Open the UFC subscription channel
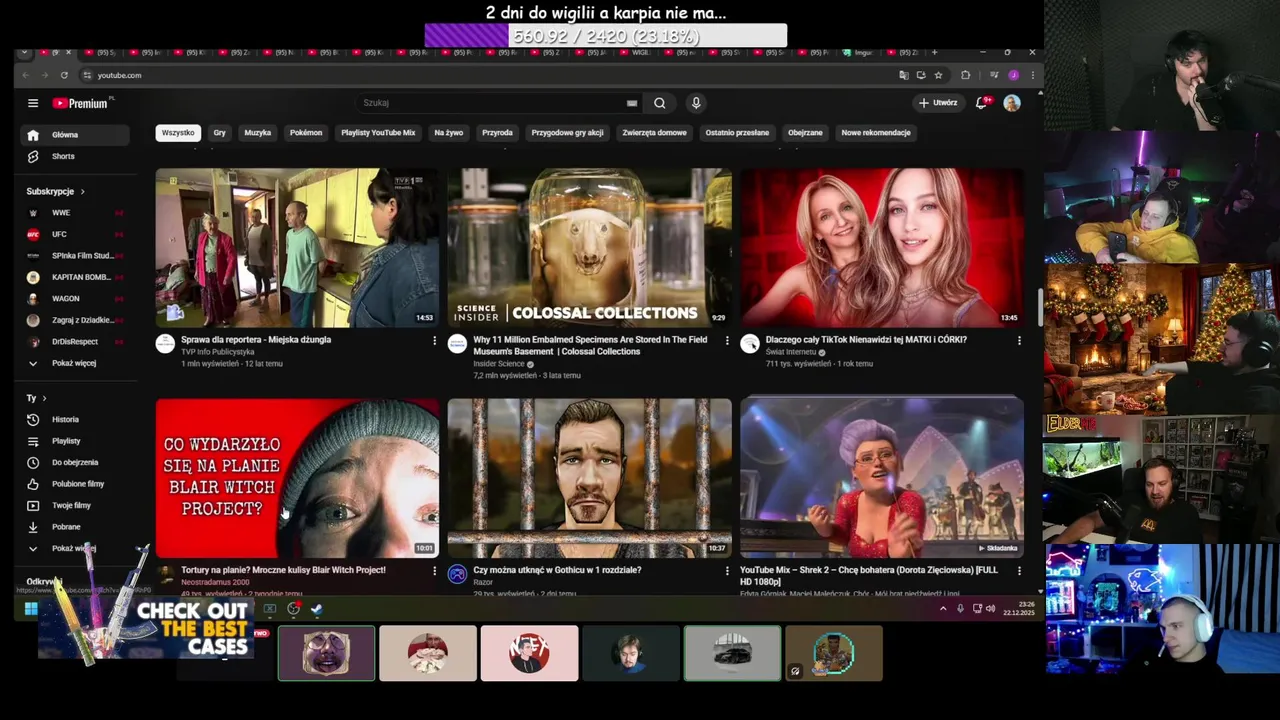The image size is (1280, 720). click(76, 234)
